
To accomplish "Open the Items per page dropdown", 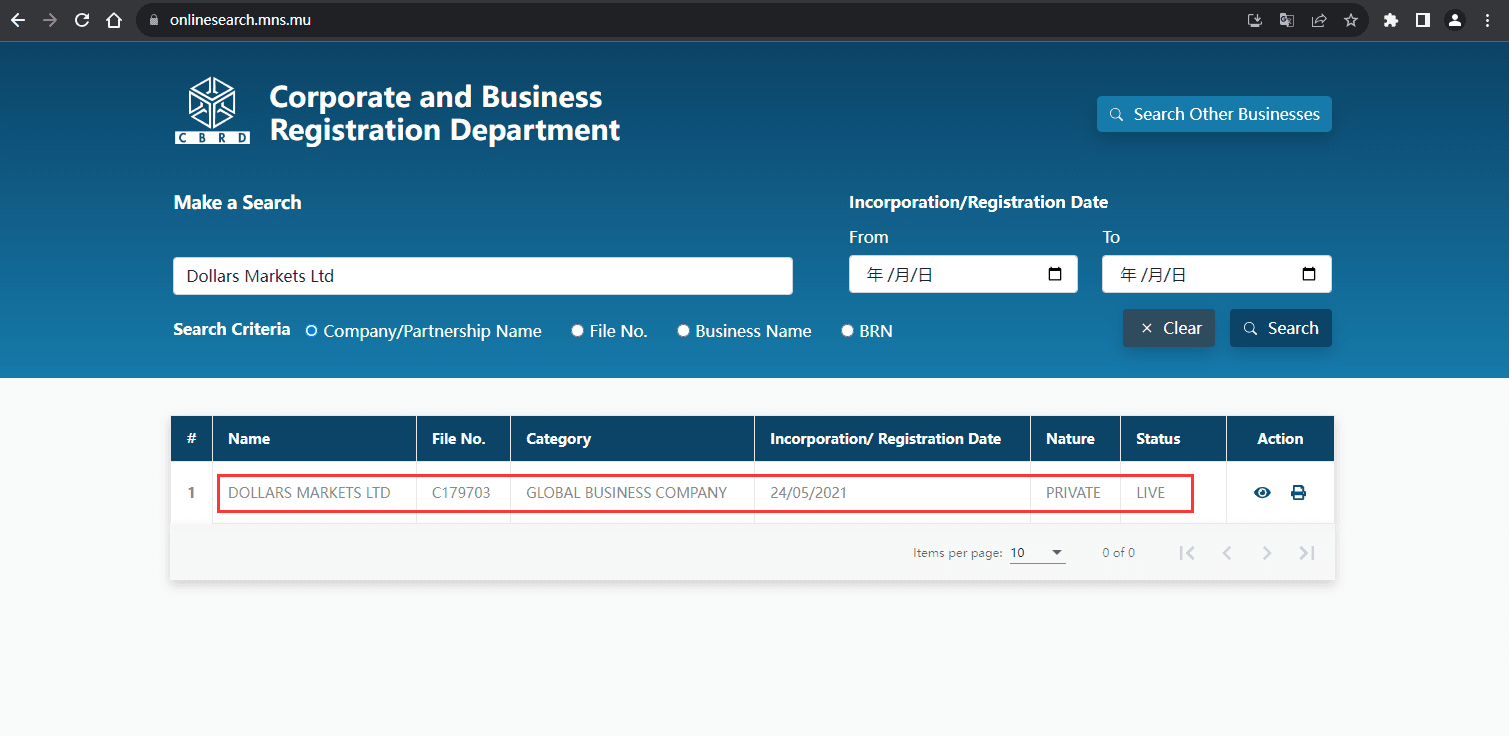I will (1037, 553).
